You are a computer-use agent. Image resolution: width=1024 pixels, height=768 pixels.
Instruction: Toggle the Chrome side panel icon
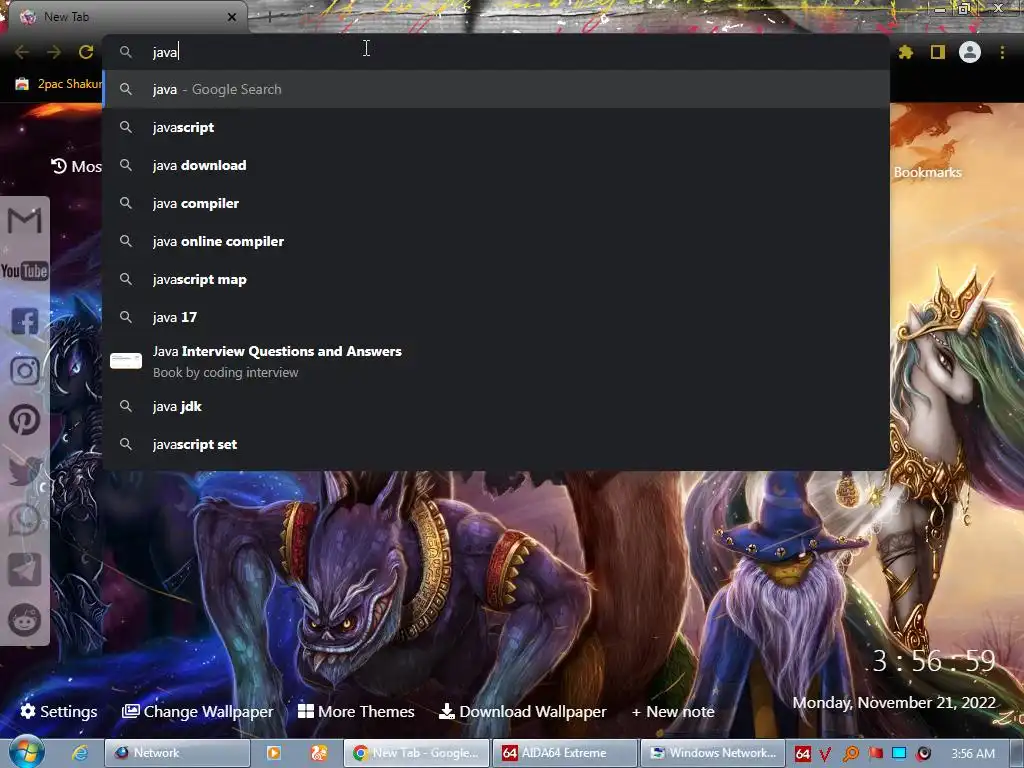click(x=938, y=52)
